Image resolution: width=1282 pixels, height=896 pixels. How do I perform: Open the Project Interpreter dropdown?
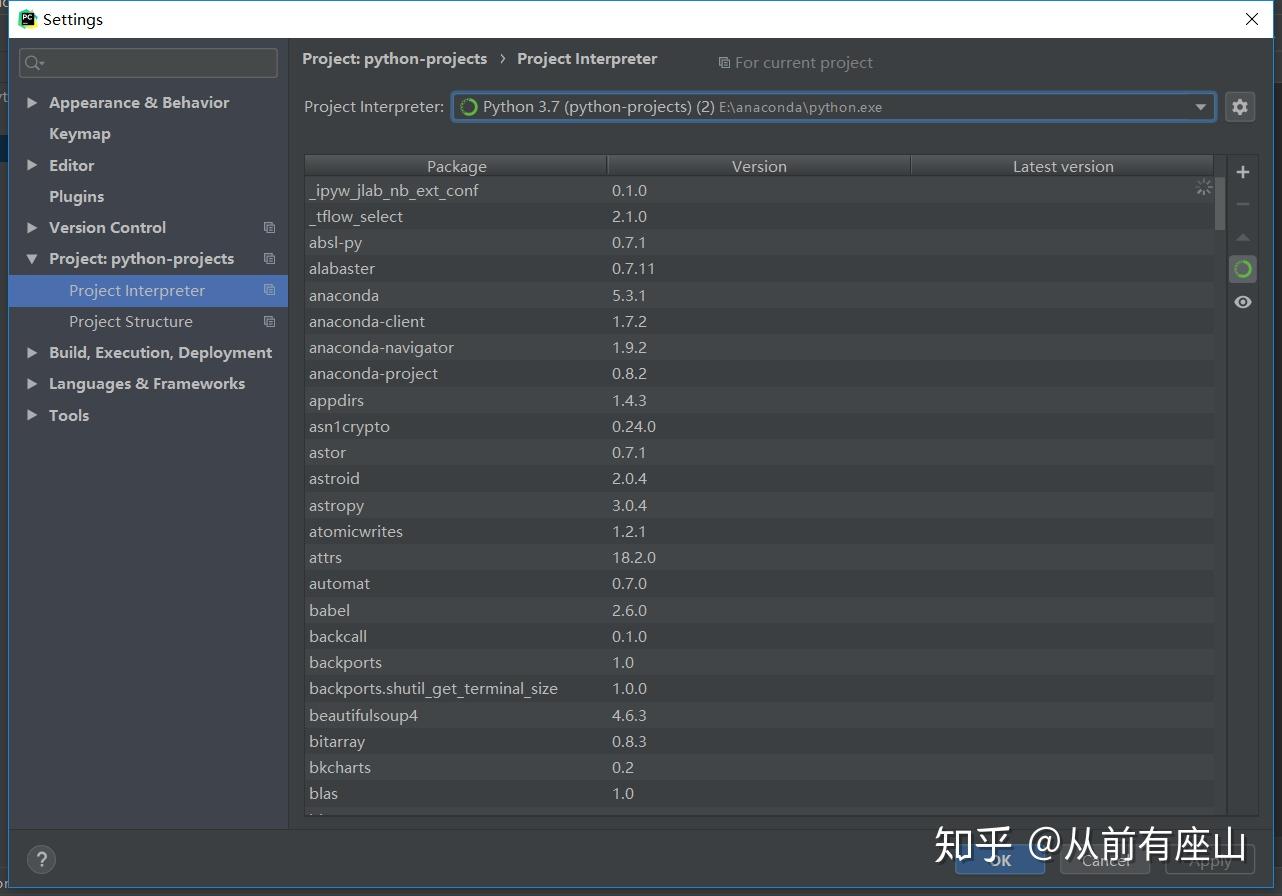(833, 107)
